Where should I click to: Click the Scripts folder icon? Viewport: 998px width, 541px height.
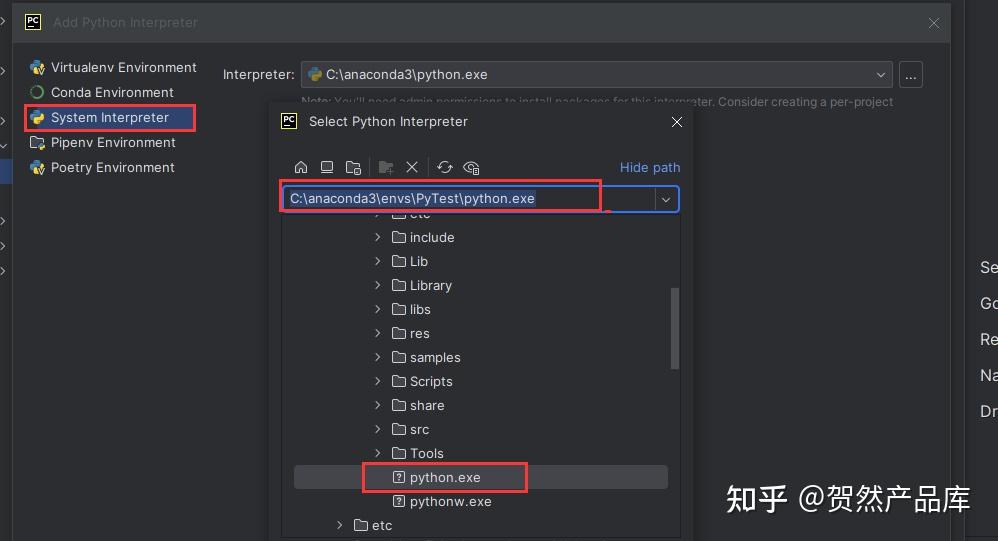coord(399,381)
